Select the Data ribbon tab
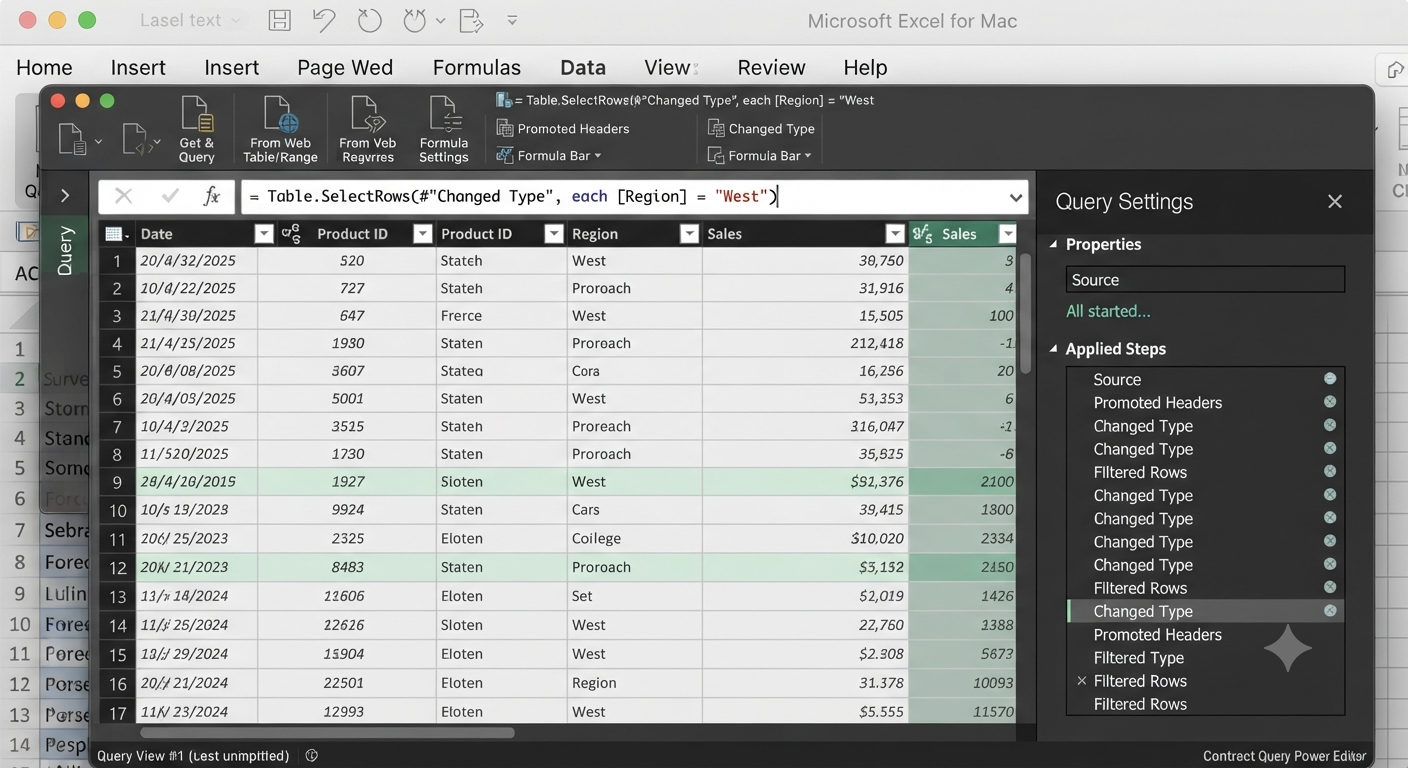1408x768 pixels. point(583,67)
